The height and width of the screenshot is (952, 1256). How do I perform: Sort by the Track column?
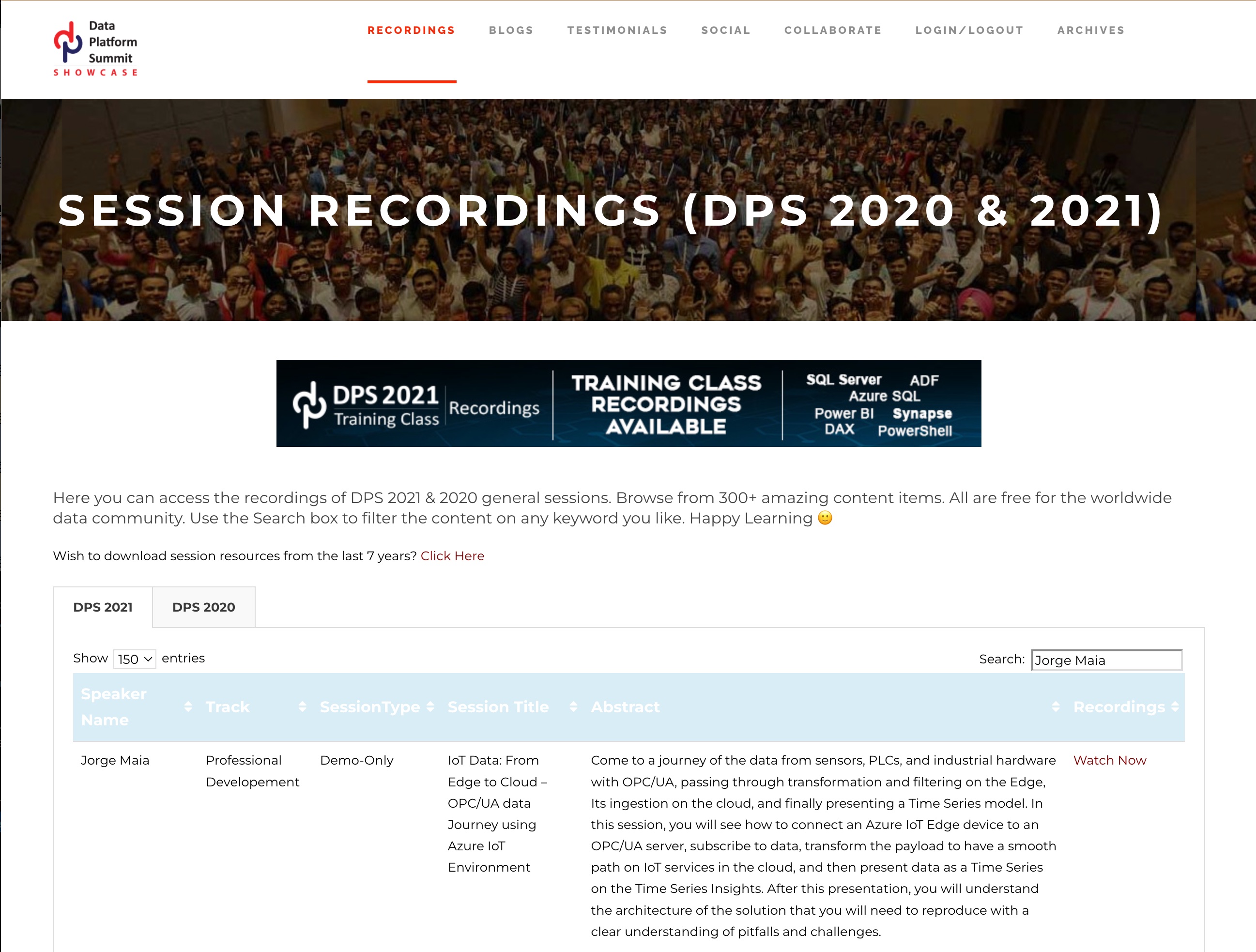pos(255,707)
